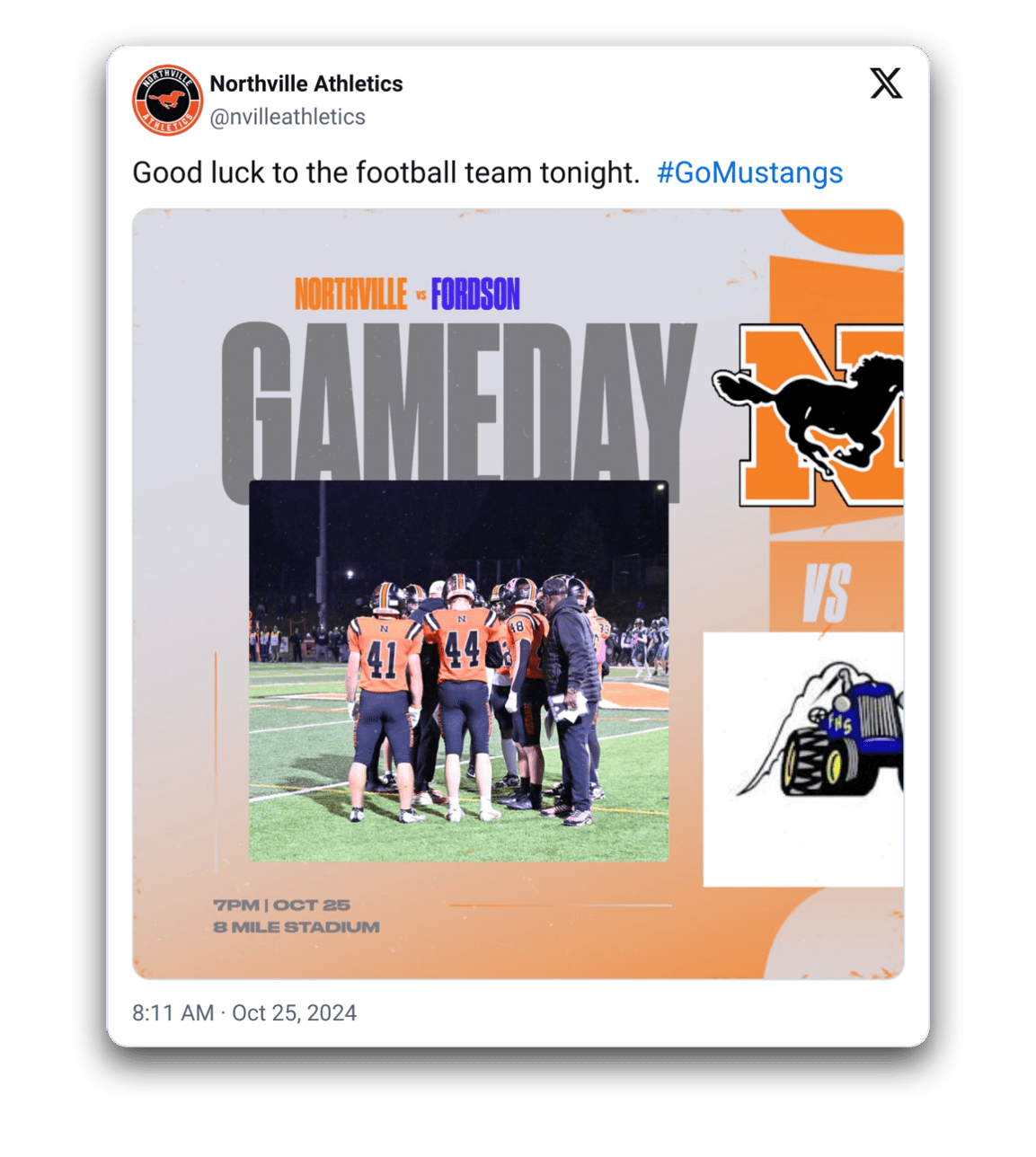Click the 8 MILE STADIUM text
Screen dimensions: 1036x1157
pos(297,927)
